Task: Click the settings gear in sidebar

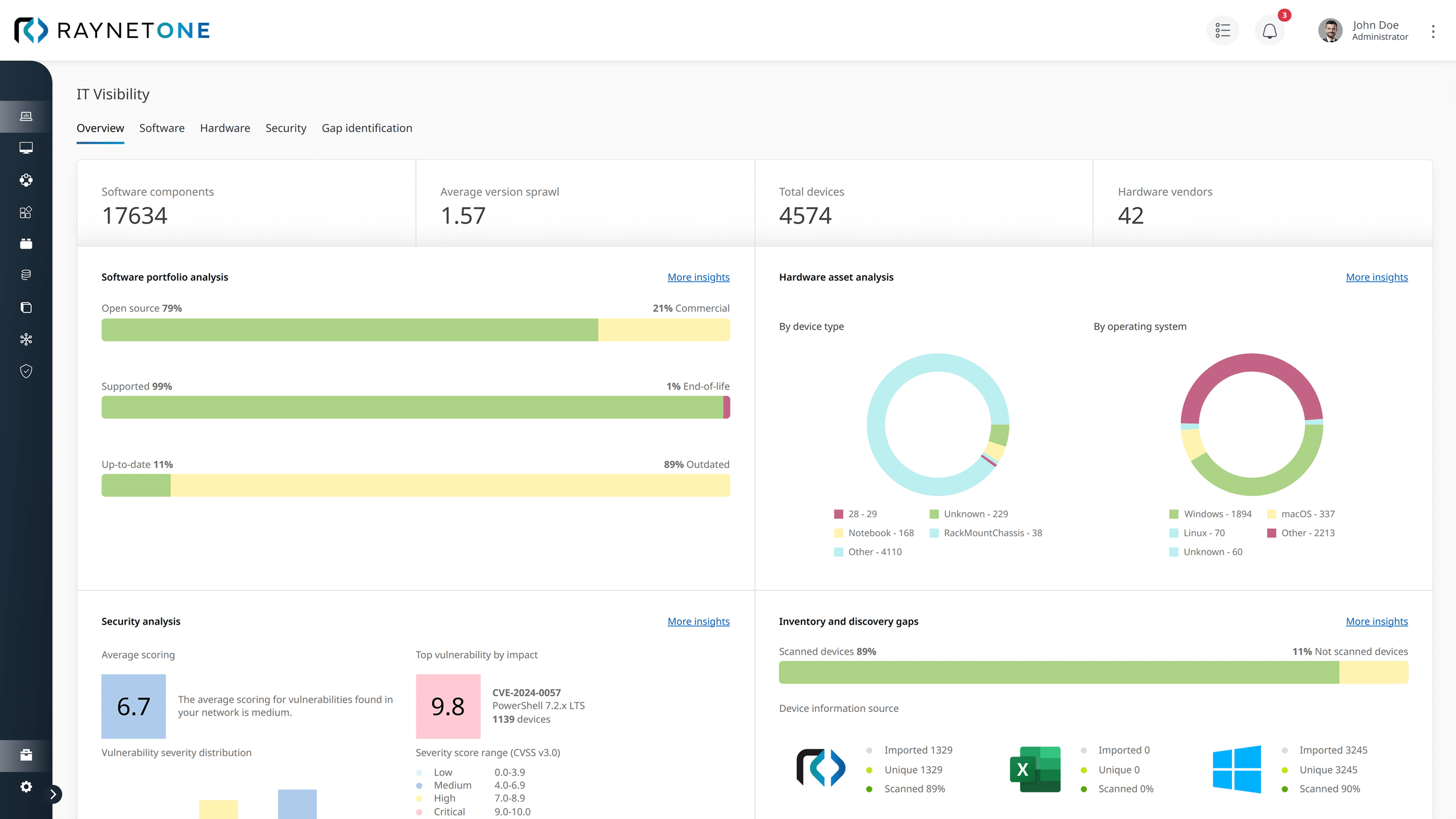Action: point(26,787)
